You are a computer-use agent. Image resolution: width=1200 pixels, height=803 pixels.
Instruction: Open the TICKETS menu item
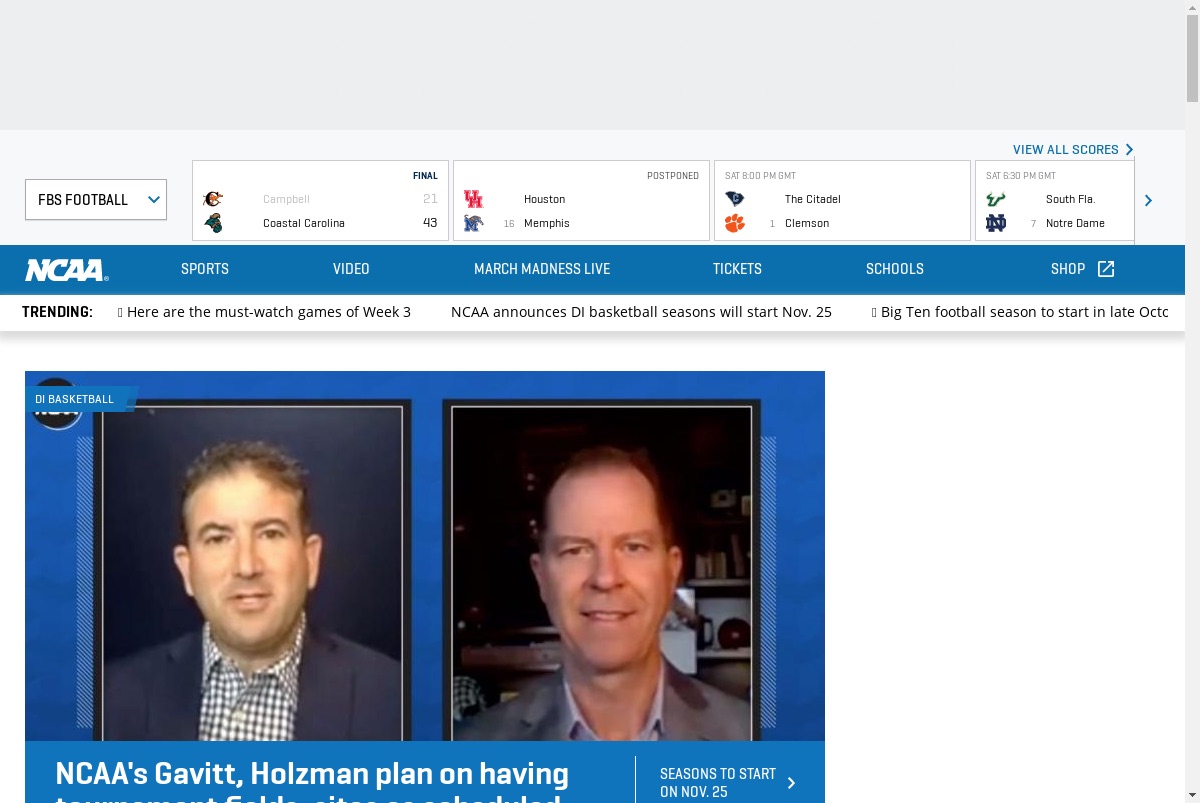(737, 269)
